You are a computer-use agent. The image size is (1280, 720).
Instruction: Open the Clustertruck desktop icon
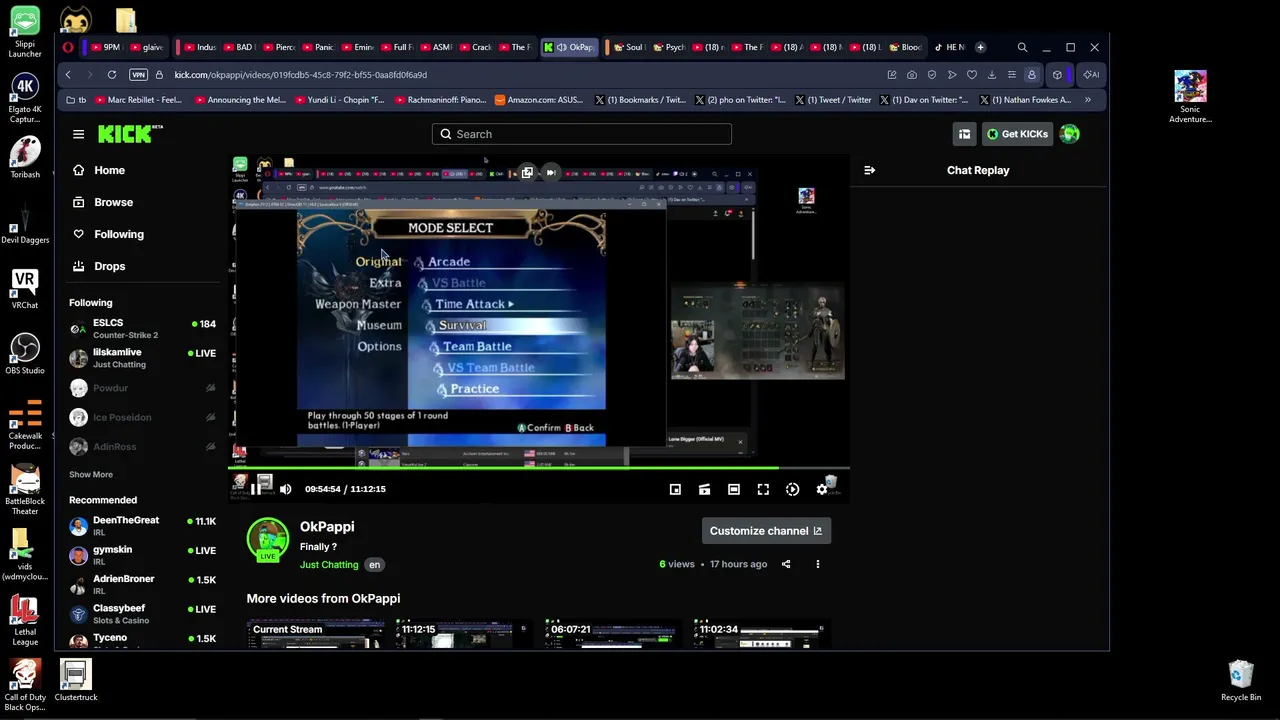click(x=76, y=680)
